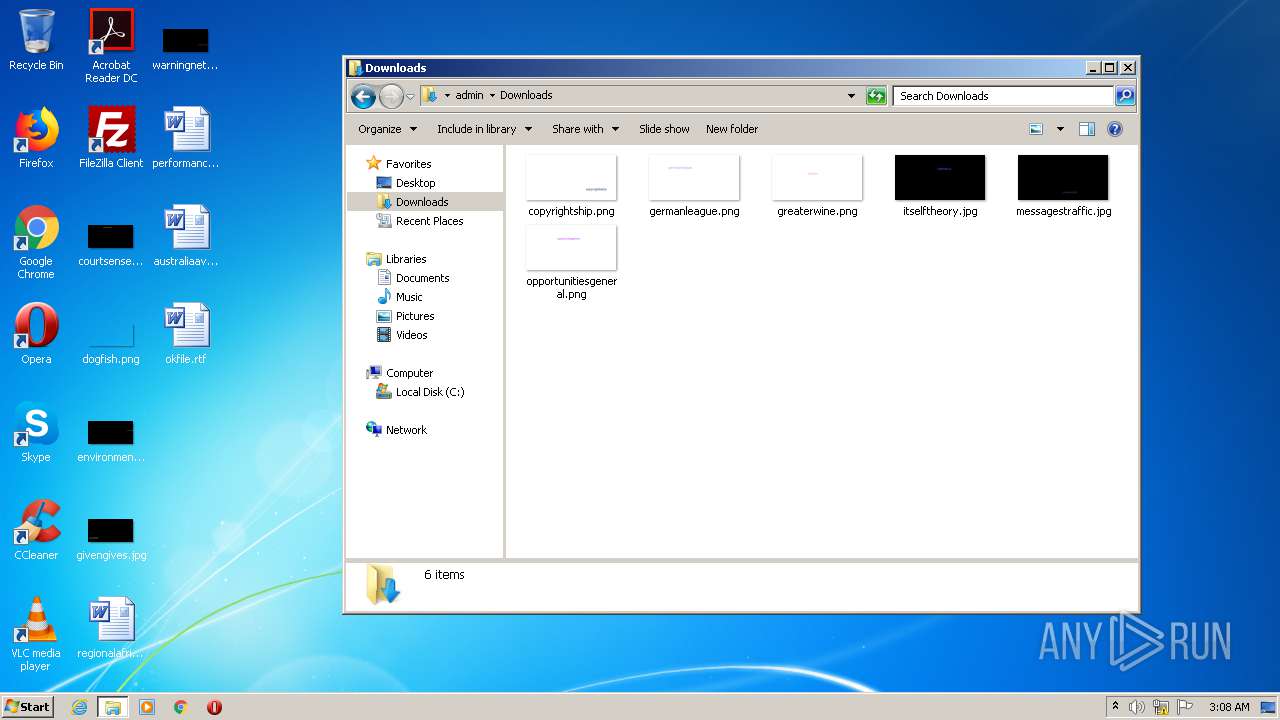This screenshot has height=720, width=1280.
Task: Open Explorer help question mark icon
Action: [1115, 129]
